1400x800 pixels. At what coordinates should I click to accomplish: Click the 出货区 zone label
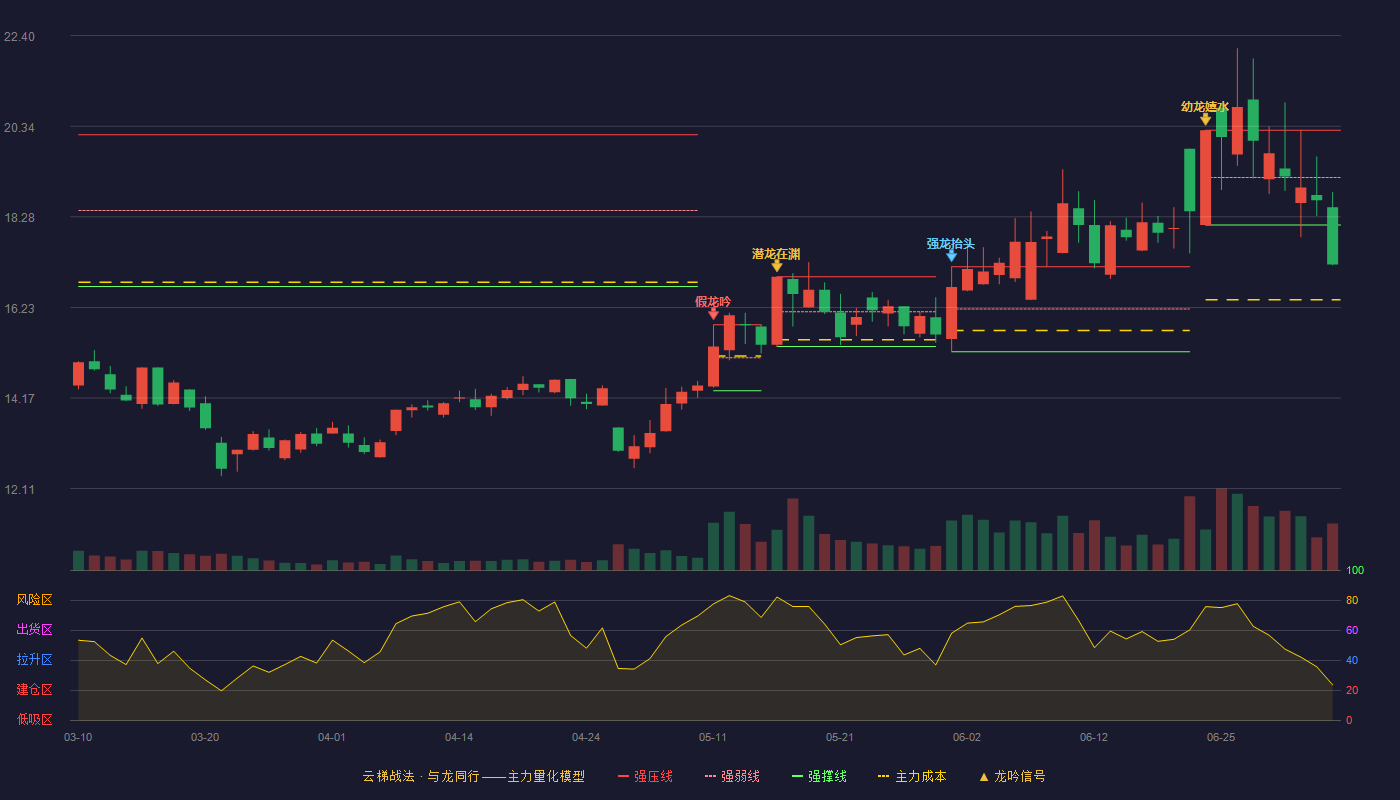(34, 630)
